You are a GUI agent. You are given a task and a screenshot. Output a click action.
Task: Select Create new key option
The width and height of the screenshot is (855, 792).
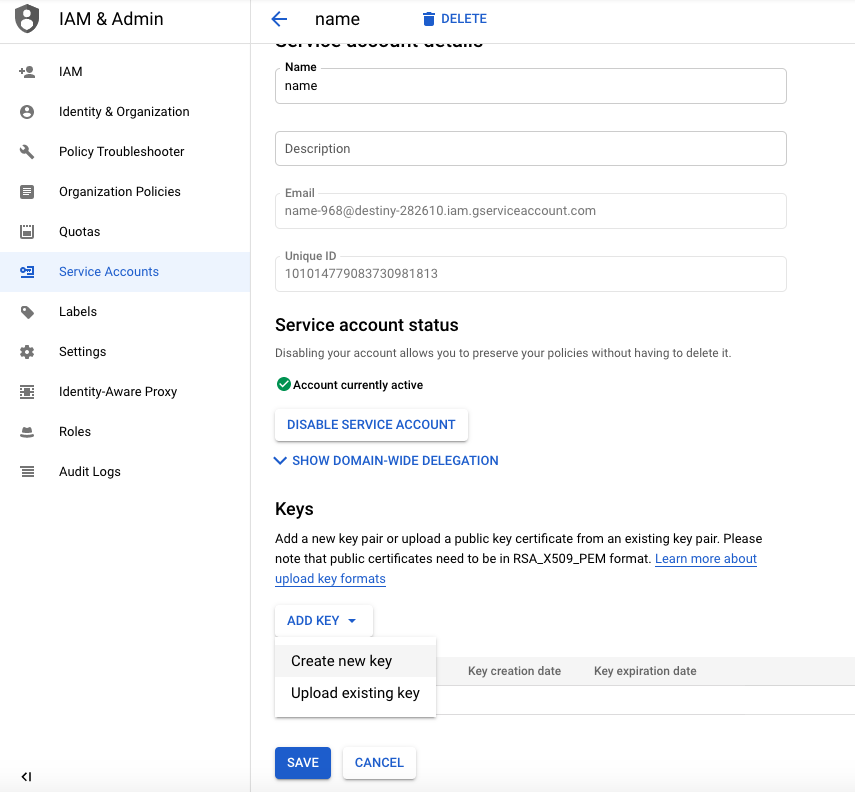342,661
